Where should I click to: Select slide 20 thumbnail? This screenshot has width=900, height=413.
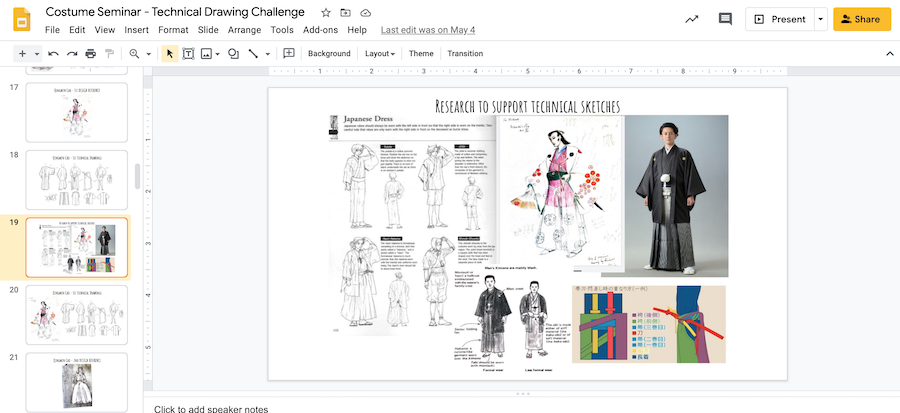(x=77, y=313)
